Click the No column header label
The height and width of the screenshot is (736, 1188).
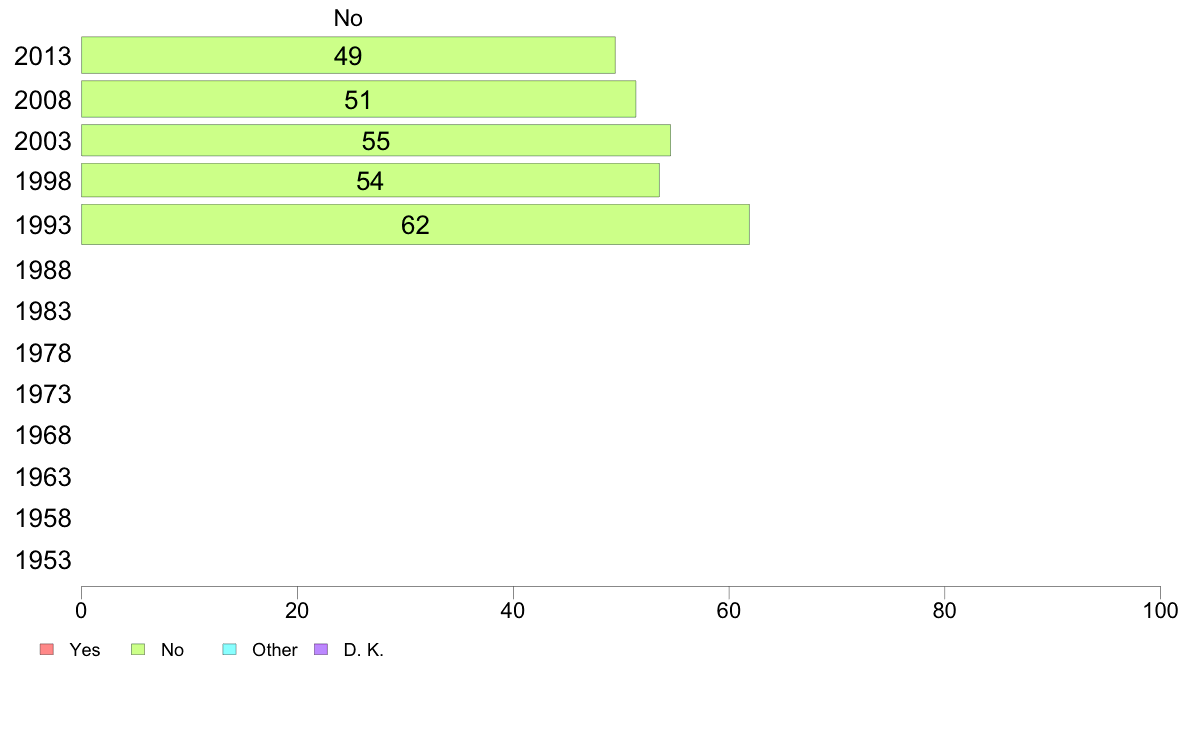349,18
